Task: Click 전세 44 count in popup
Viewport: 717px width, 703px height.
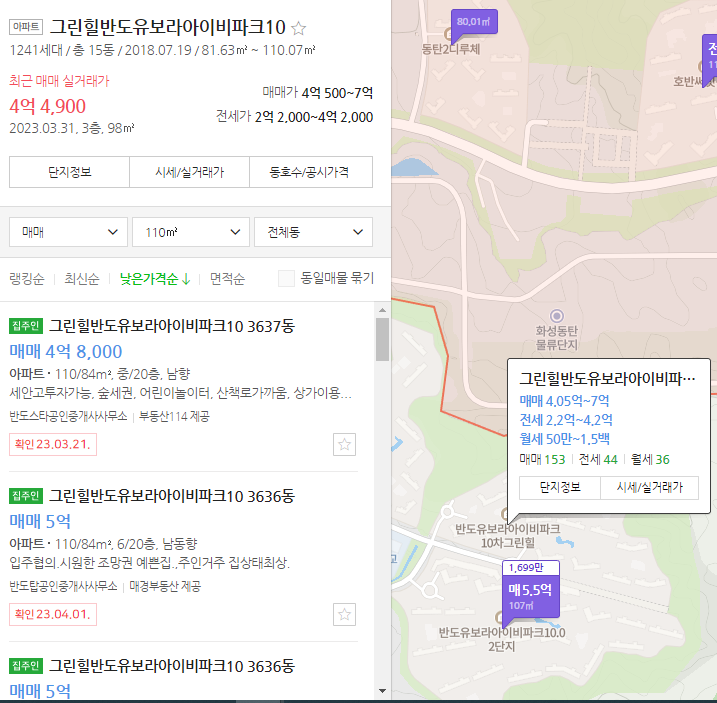Action: click(x=598, y=459)
